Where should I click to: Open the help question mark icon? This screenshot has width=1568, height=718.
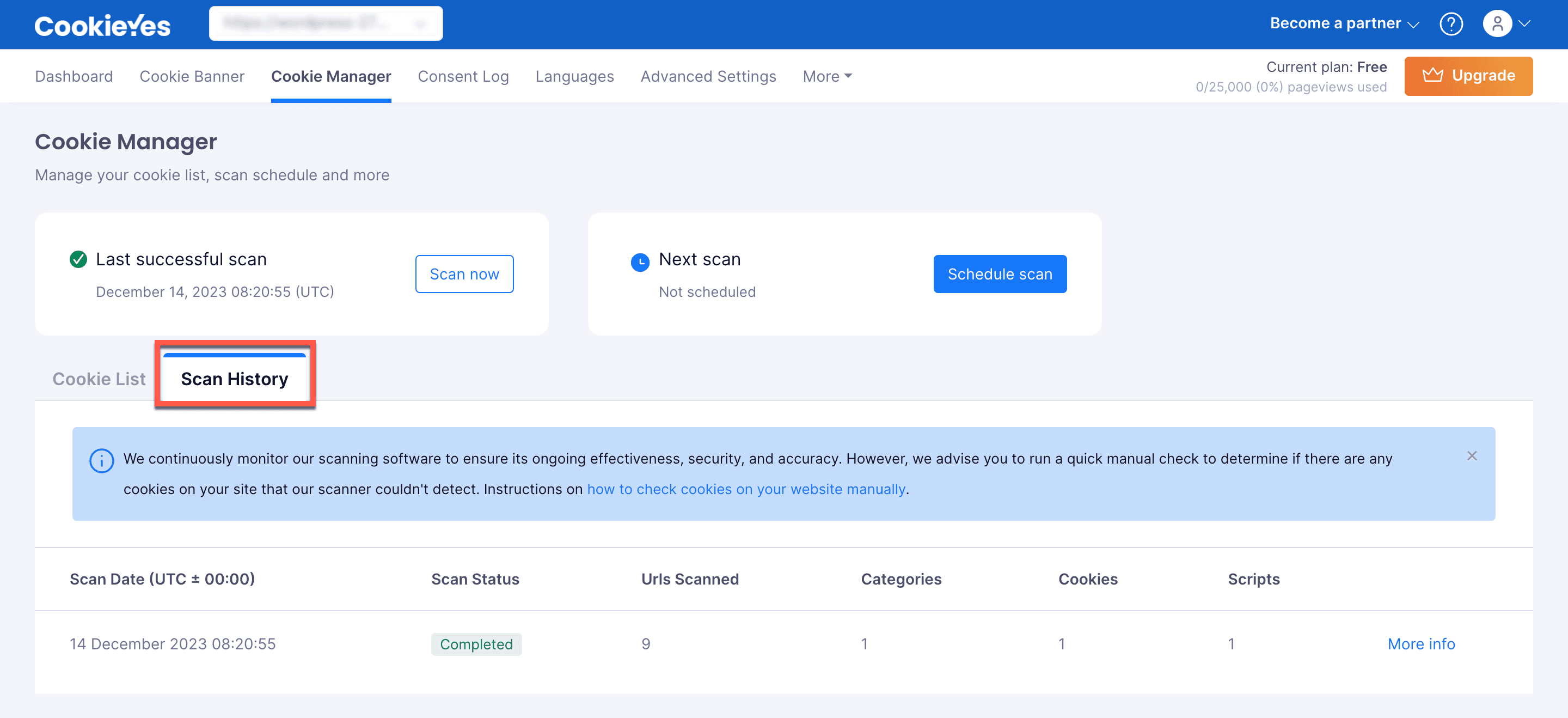[1451, 24]
